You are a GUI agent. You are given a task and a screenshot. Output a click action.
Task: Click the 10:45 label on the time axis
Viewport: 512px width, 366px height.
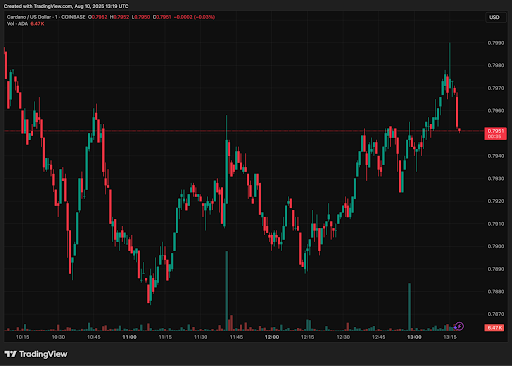[x=94, y=337]
